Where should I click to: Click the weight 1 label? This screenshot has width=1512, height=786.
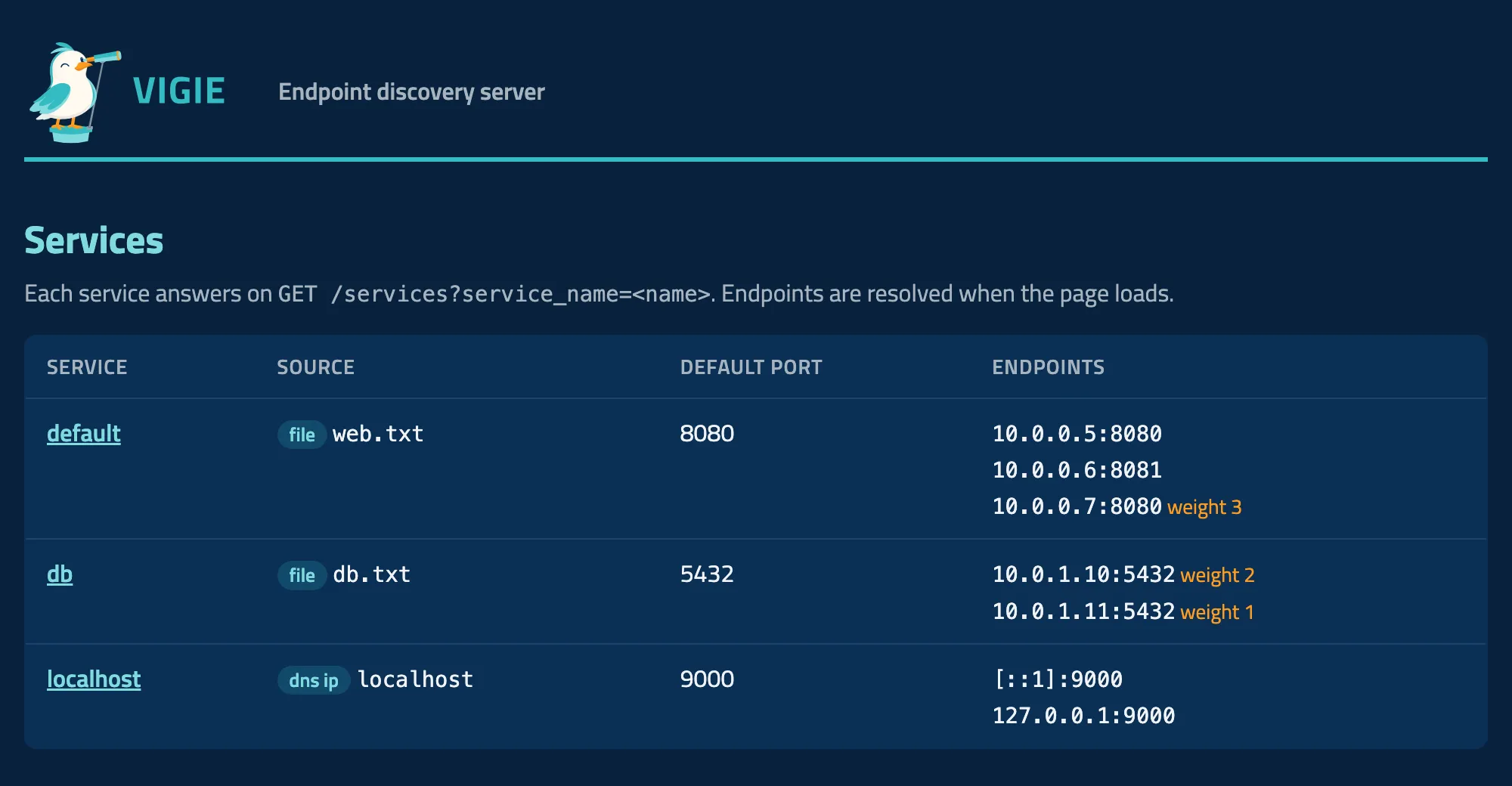(x=1217, y=612)
